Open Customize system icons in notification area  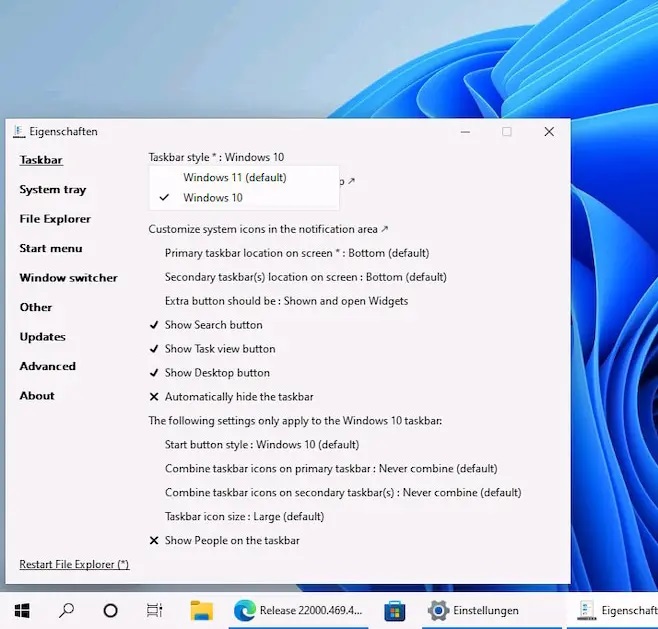point(268,229)
